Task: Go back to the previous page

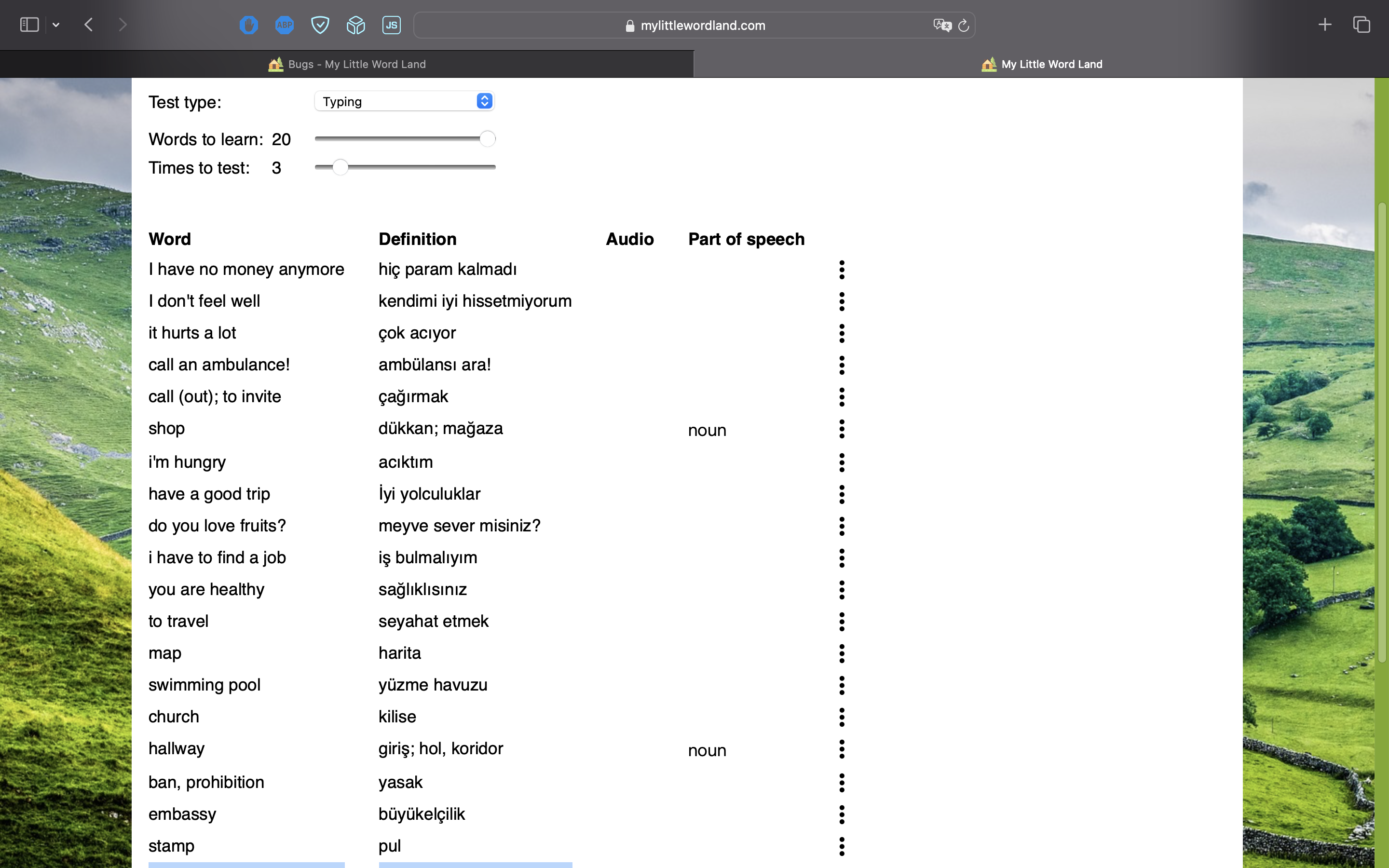Action: [88, 25]
